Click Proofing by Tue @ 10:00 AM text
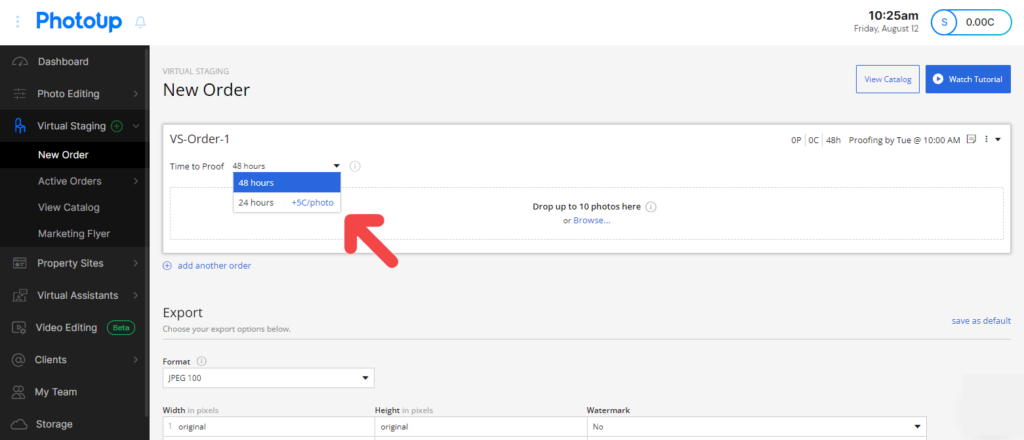The image size is (1024, 440). click(x=904, y=140)
